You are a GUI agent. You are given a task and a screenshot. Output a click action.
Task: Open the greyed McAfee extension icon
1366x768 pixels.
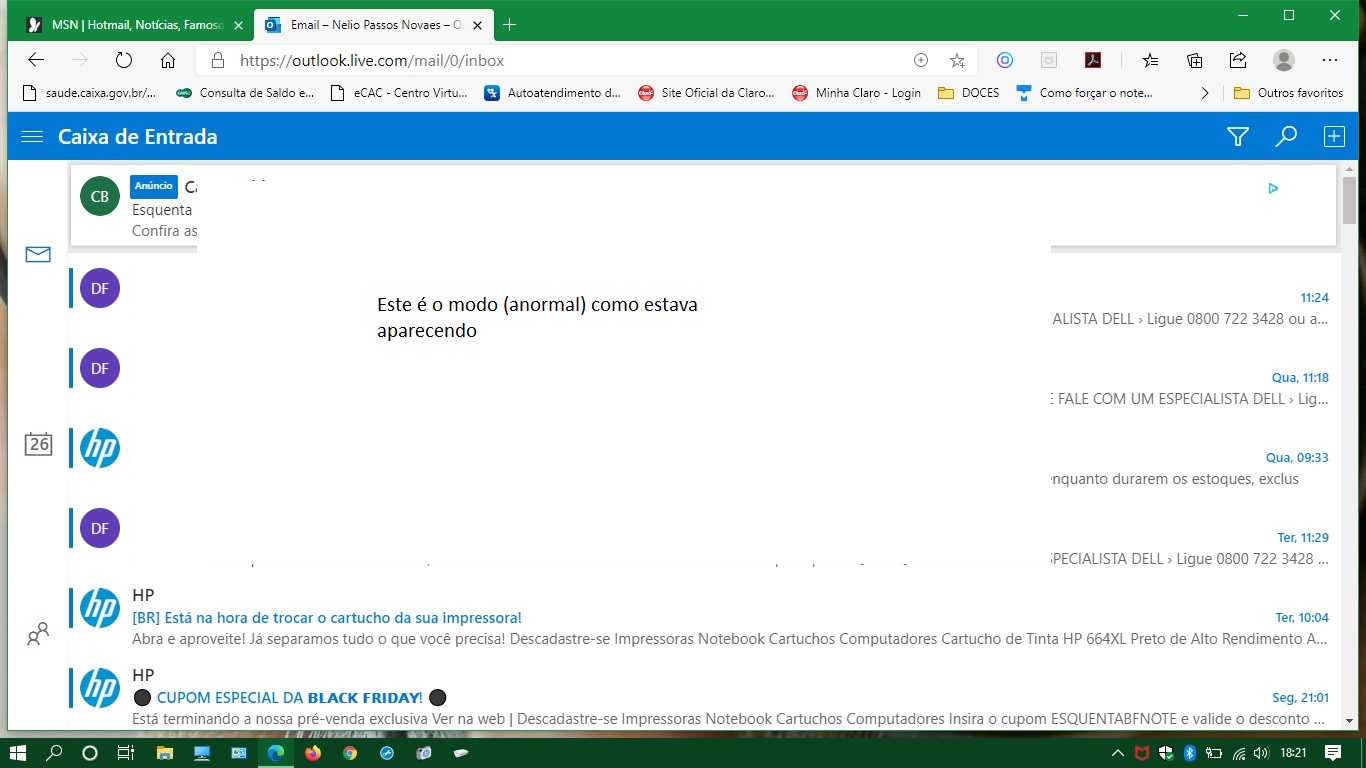pyautogui.click(x=1049, y=60)
